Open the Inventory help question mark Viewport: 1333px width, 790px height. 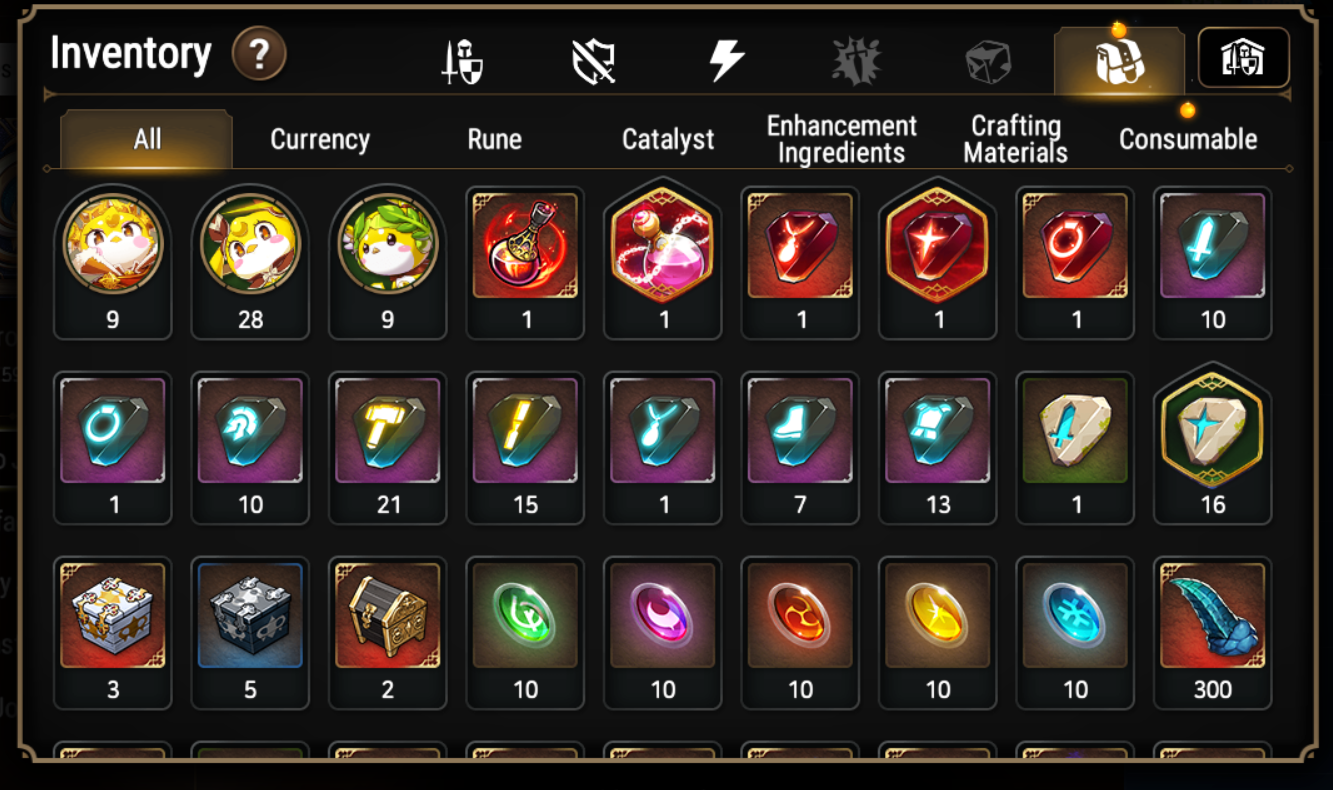point(259,54)
